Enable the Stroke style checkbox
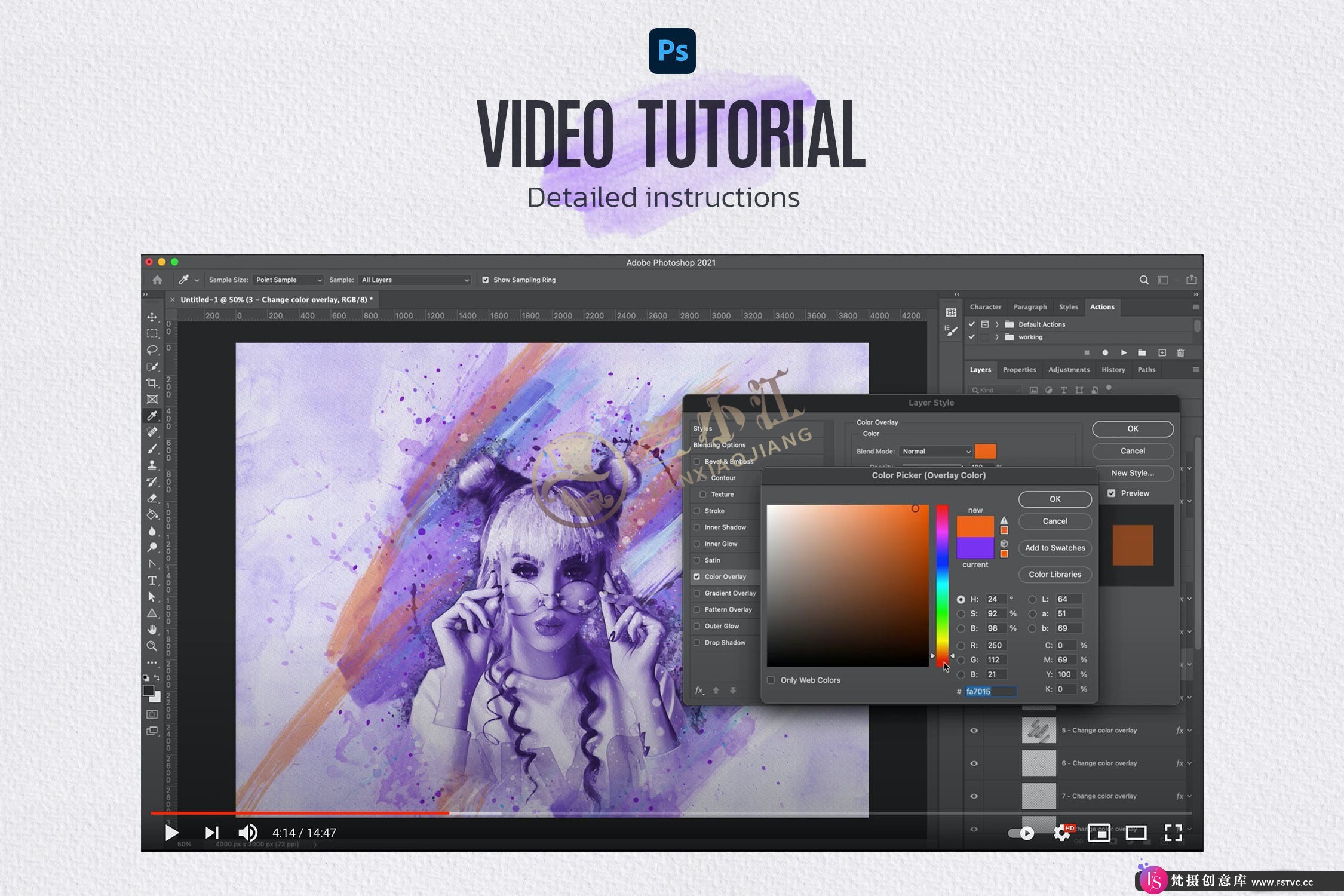The width and height of the screenshot is (1344, 896). 696,511
